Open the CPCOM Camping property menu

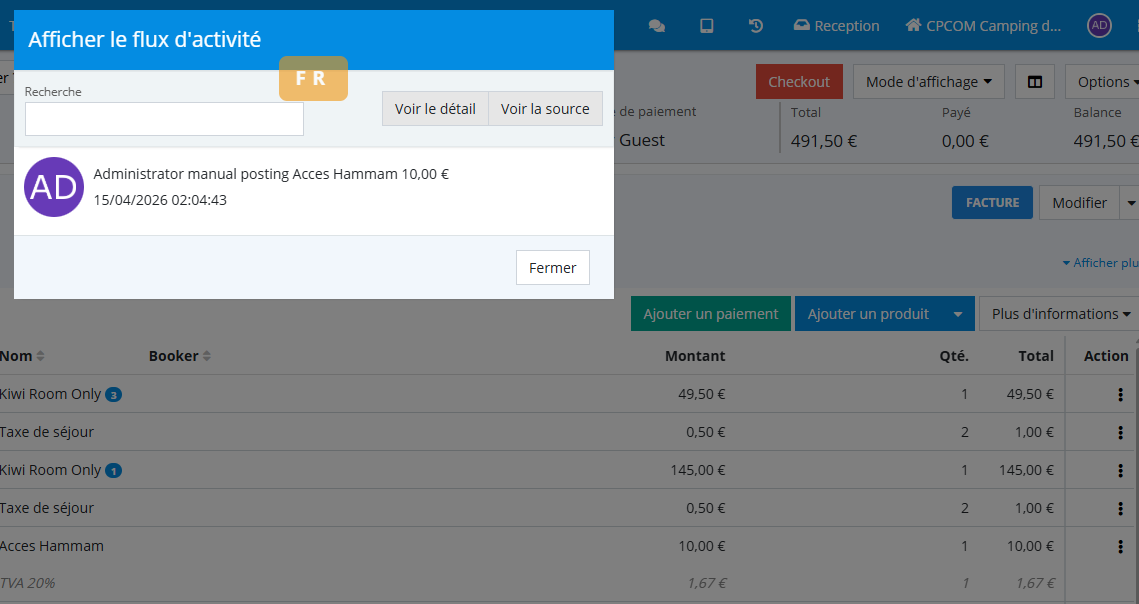pyautogui.click(x=983, y=26)
